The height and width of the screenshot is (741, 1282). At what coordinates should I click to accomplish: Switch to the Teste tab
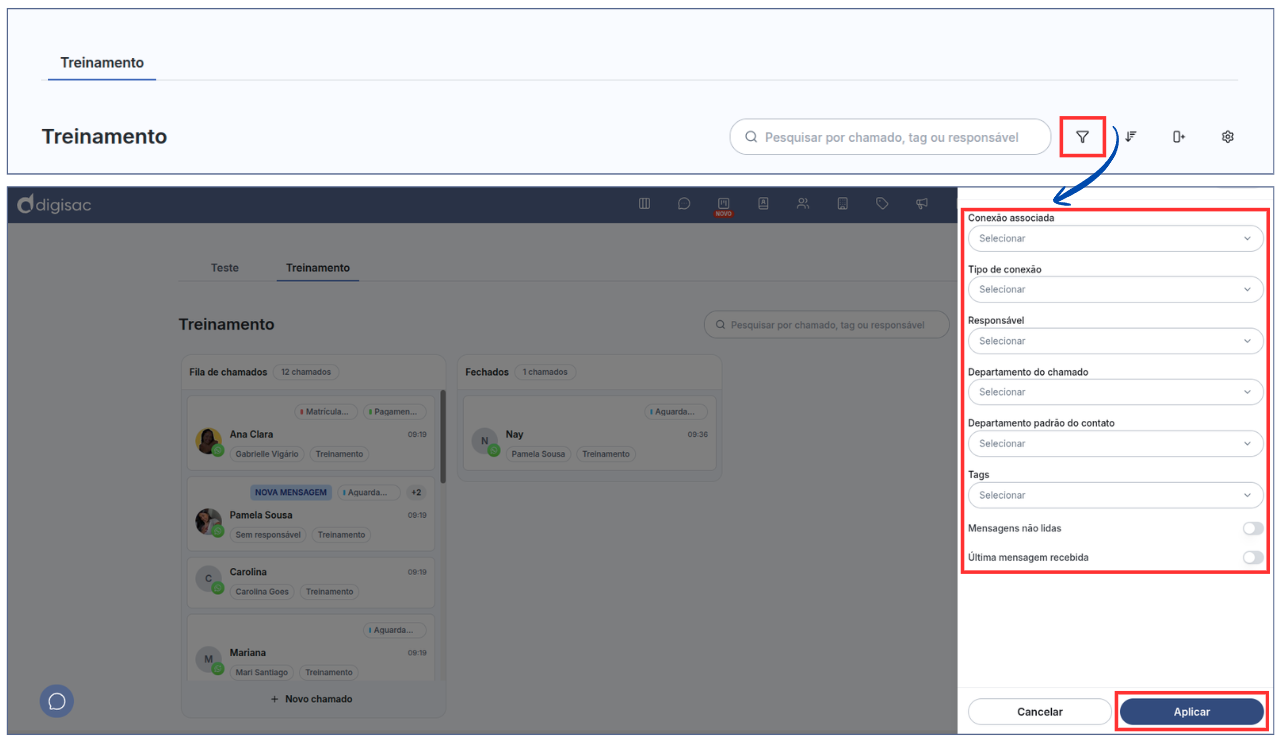(x=225, y=268)
